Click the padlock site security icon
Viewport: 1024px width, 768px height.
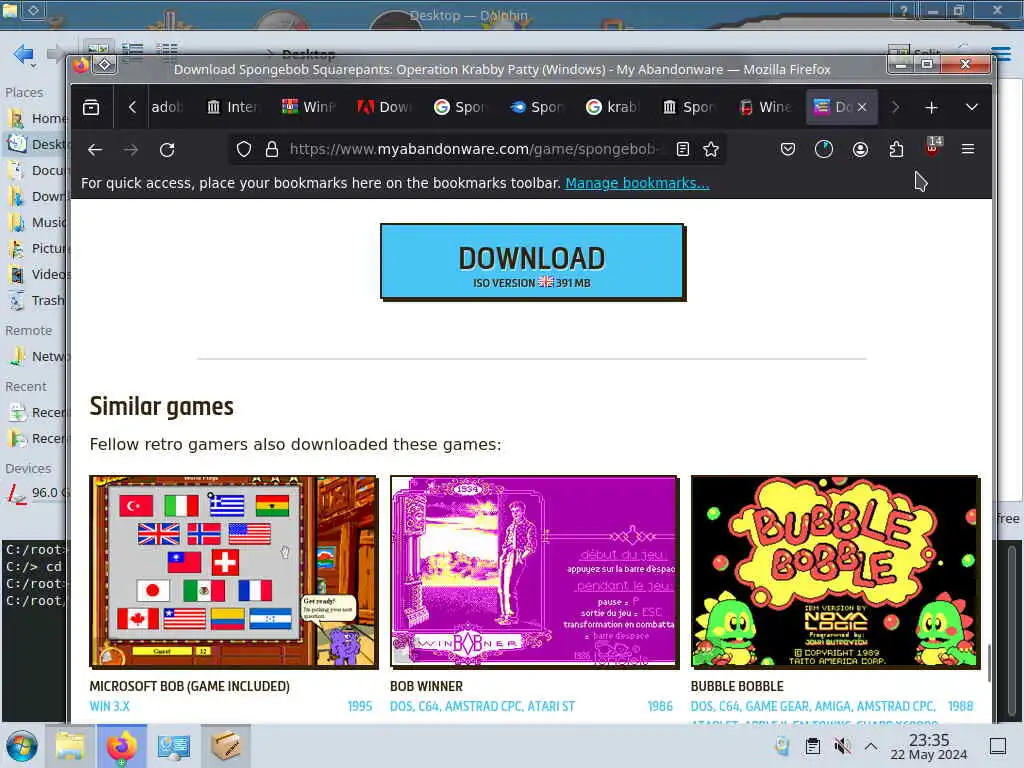point(272,150)
